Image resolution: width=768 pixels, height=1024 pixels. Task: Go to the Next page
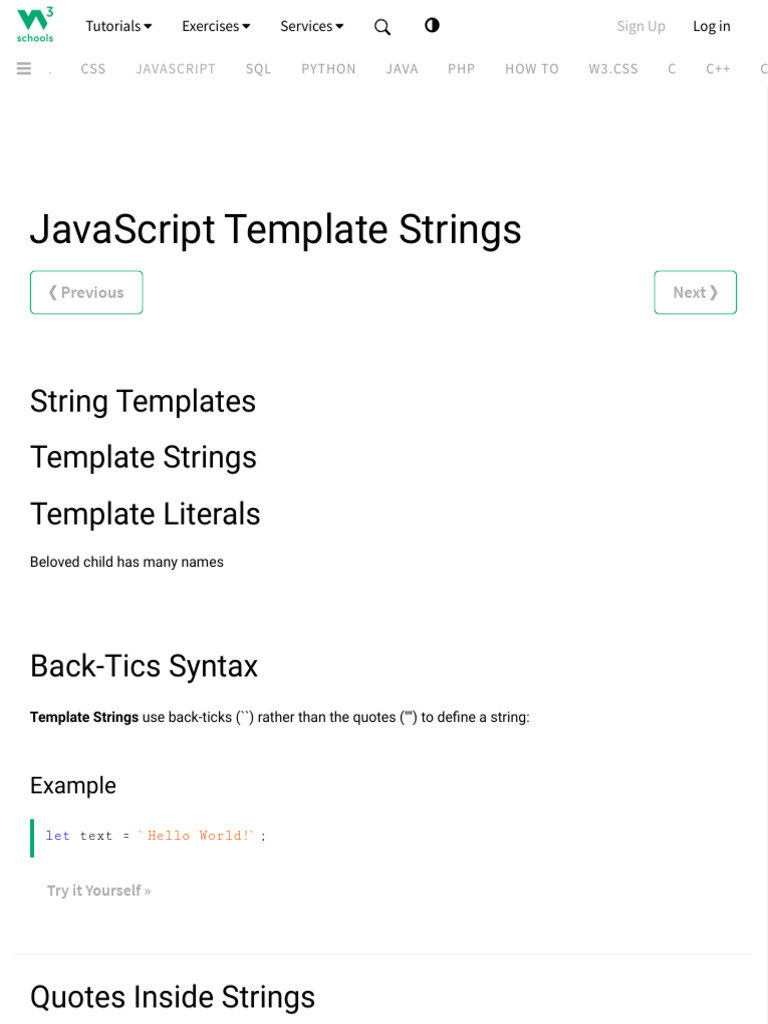pyautogui.click(x=695, y=292)
